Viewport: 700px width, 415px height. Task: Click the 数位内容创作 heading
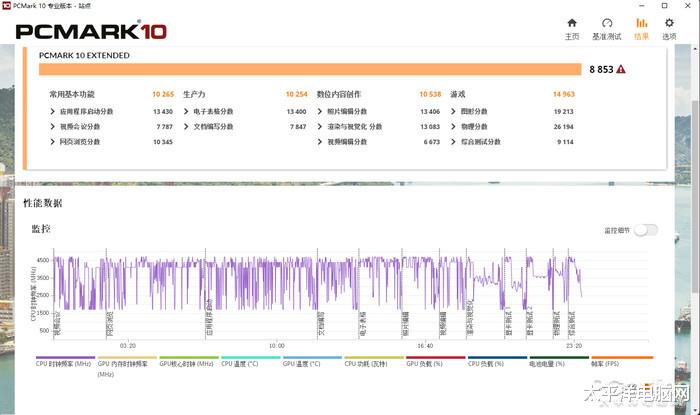click(x=338, y=94)
